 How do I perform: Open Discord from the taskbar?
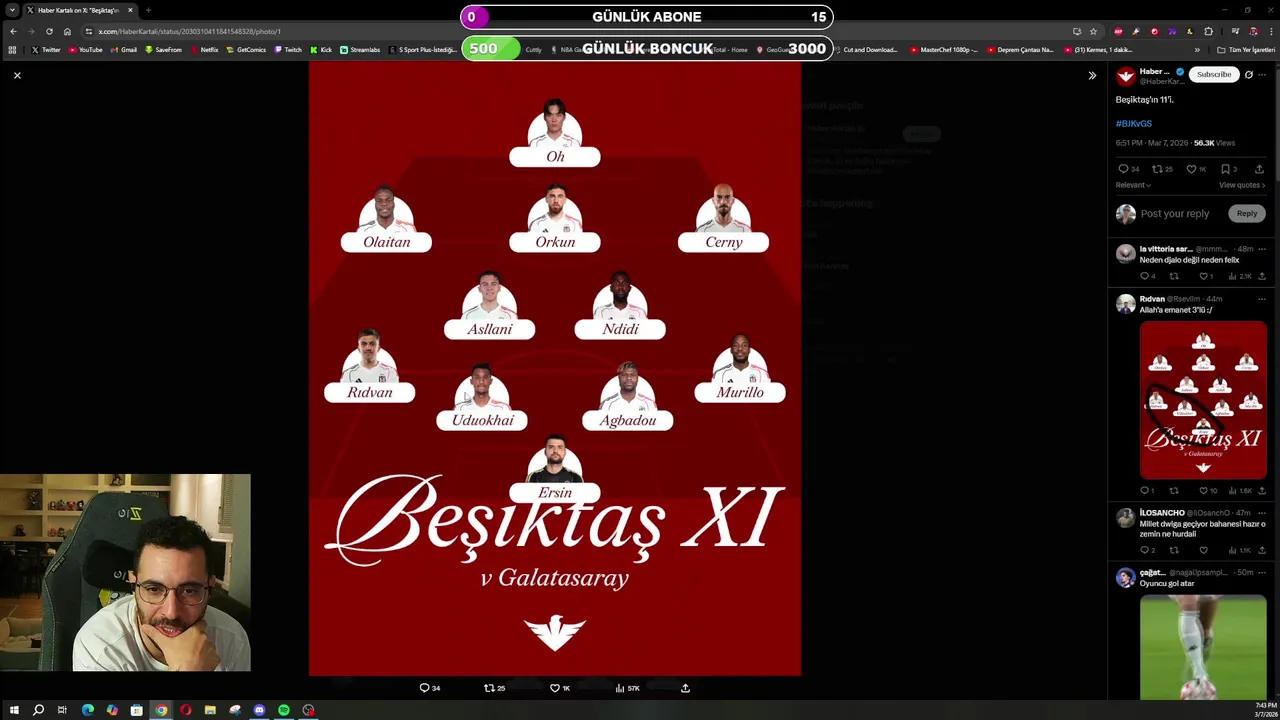[x=259, y=710]
